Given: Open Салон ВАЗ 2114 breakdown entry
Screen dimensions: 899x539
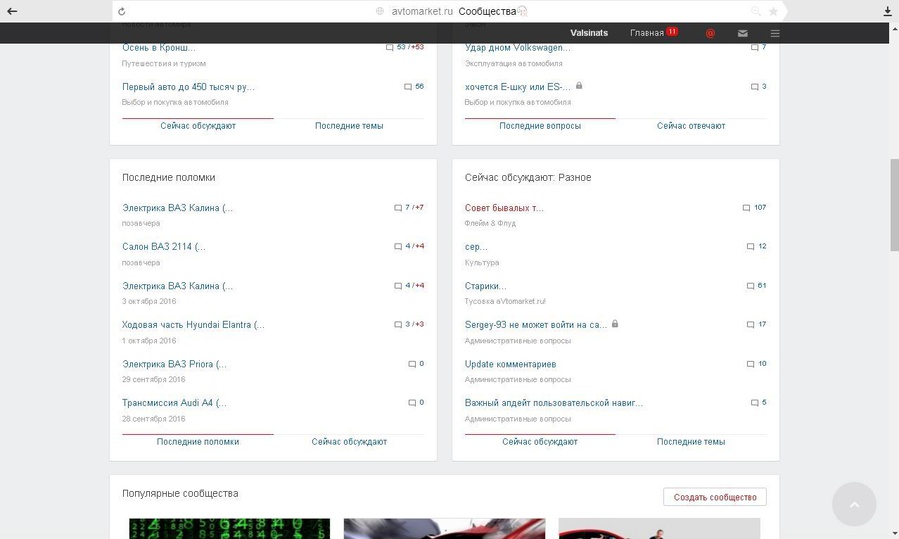Looking at the screenshot, I should [163, 247].
